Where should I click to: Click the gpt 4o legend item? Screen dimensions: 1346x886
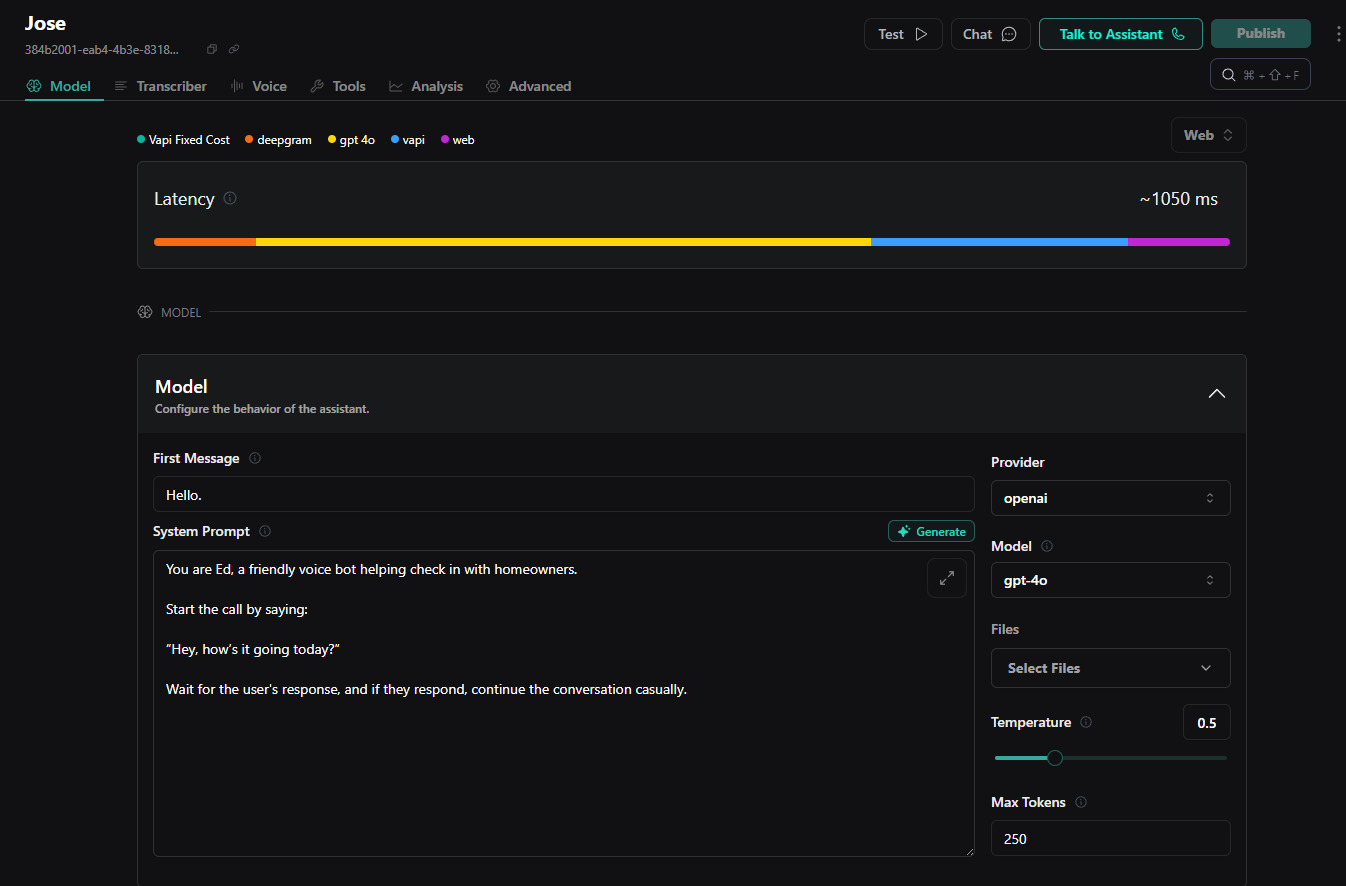coord(351,140)
